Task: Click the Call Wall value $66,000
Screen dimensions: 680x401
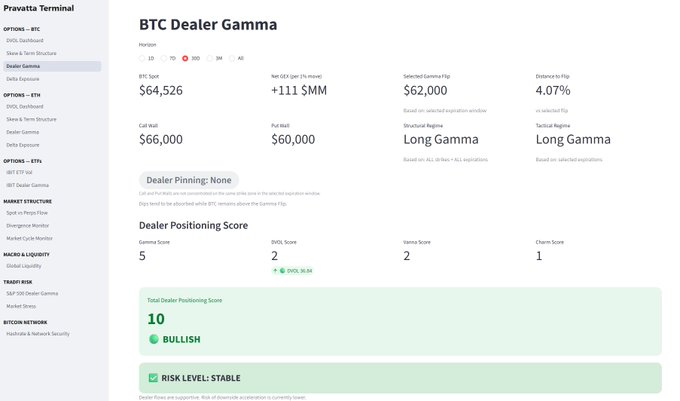Action: click(161, 139)
